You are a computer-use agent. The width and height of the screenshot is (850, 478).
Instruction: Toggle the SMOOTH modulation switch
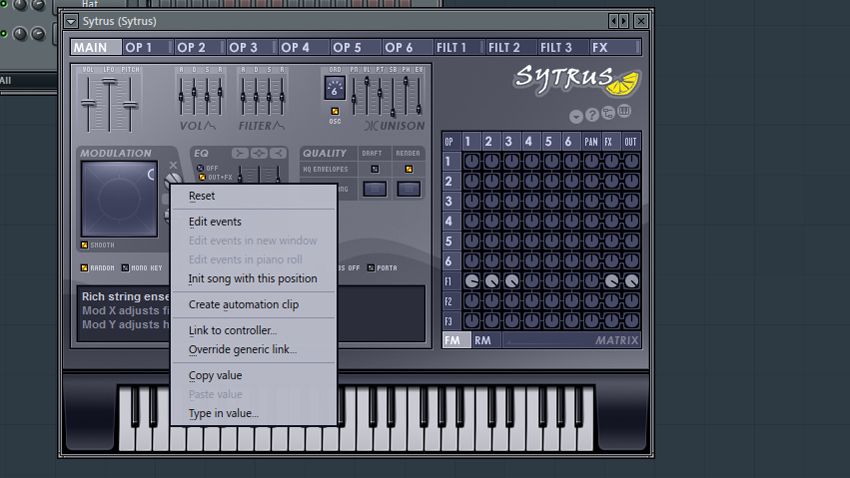point(84,245)
